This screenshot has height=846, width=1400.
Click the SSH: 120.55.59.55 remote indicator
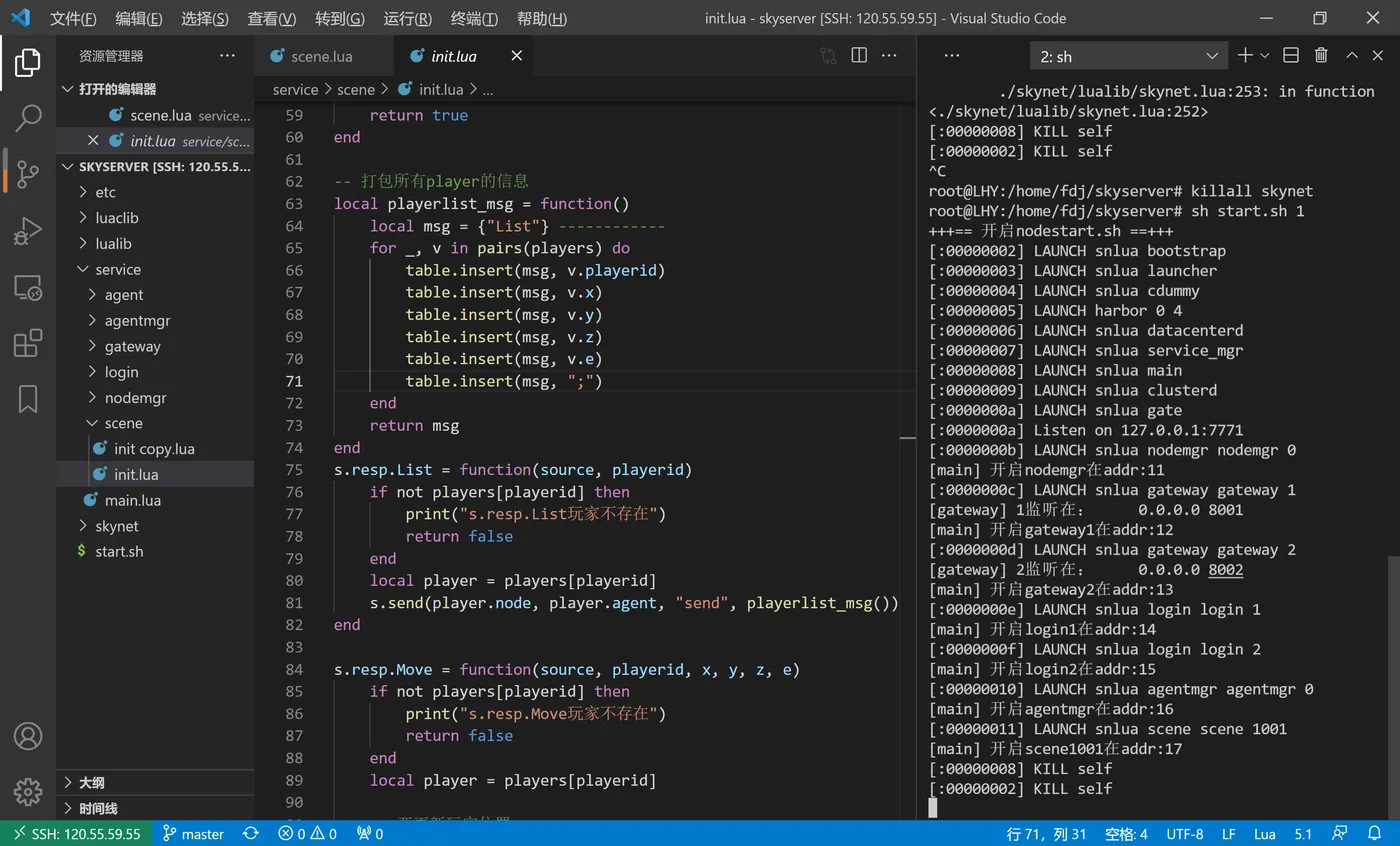(x=76, y=833)
